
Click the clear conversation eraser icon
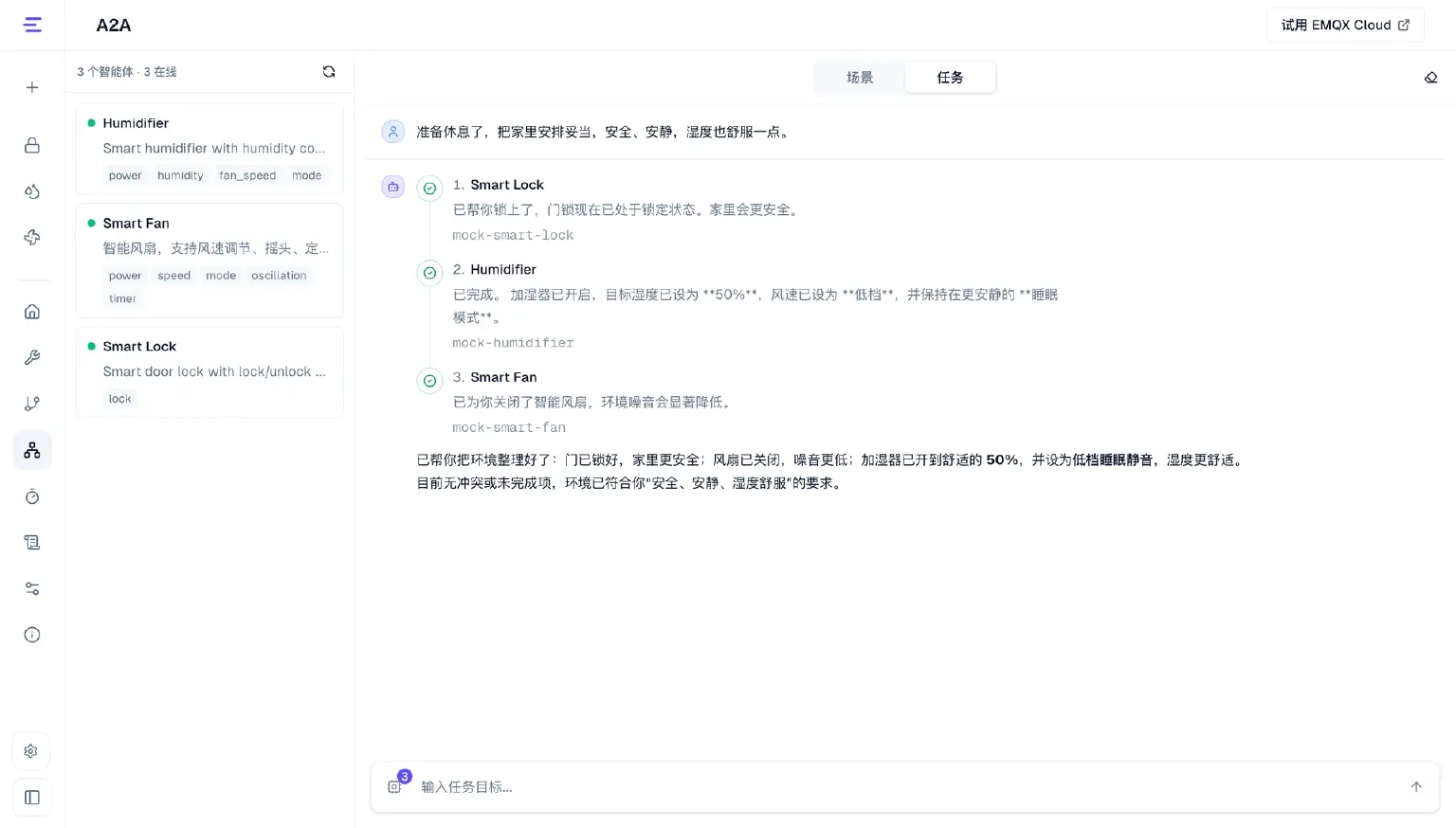point(1430,78)
